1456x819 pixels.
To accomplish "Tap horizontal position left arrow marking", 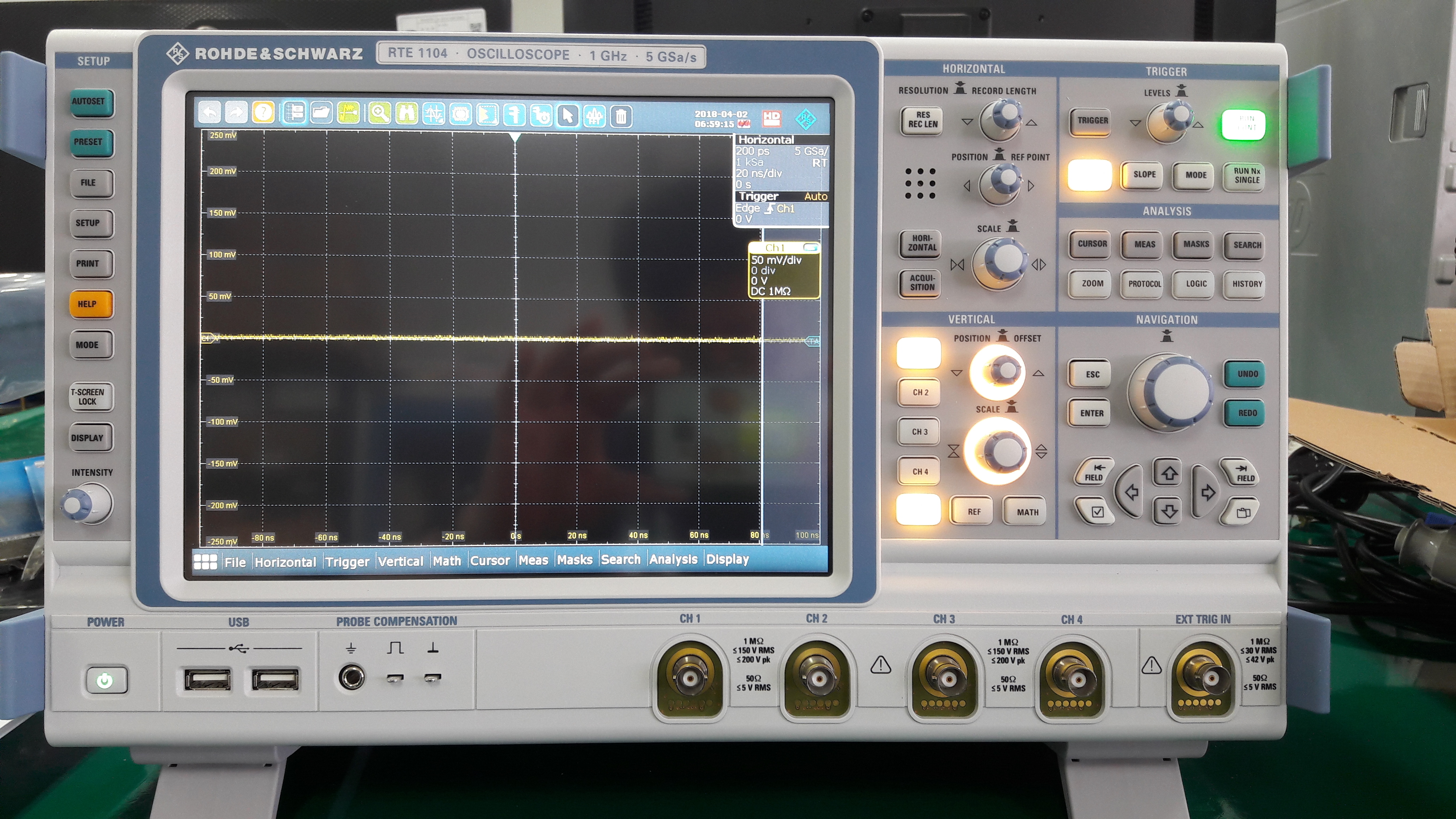I will [x=967, y=186].
